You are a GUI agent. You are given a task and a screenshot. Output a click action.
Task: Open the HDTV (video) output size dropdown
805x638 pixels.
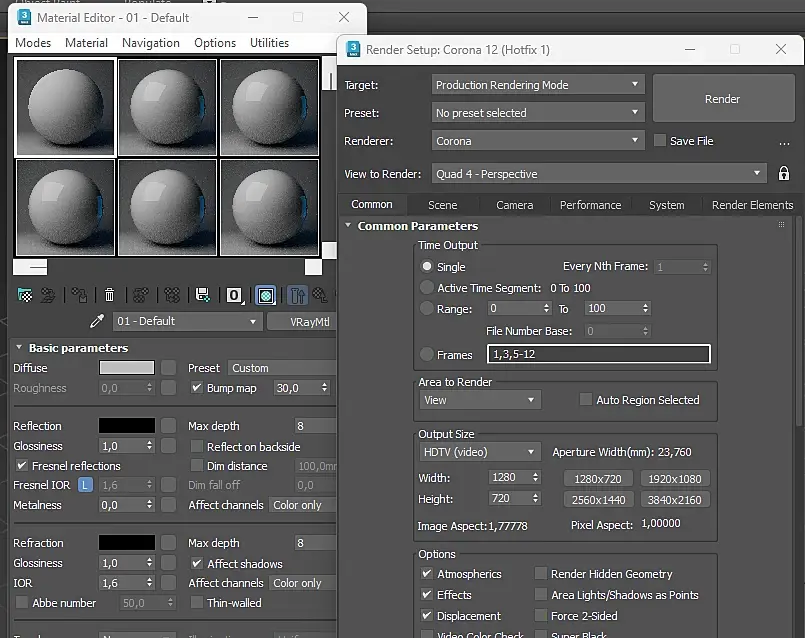click(479, 452)
